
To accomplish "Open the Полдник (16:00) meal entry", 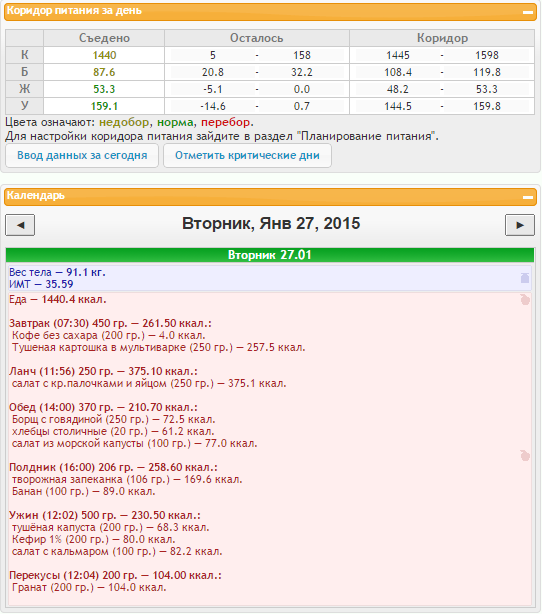I will tap(113, 467).
